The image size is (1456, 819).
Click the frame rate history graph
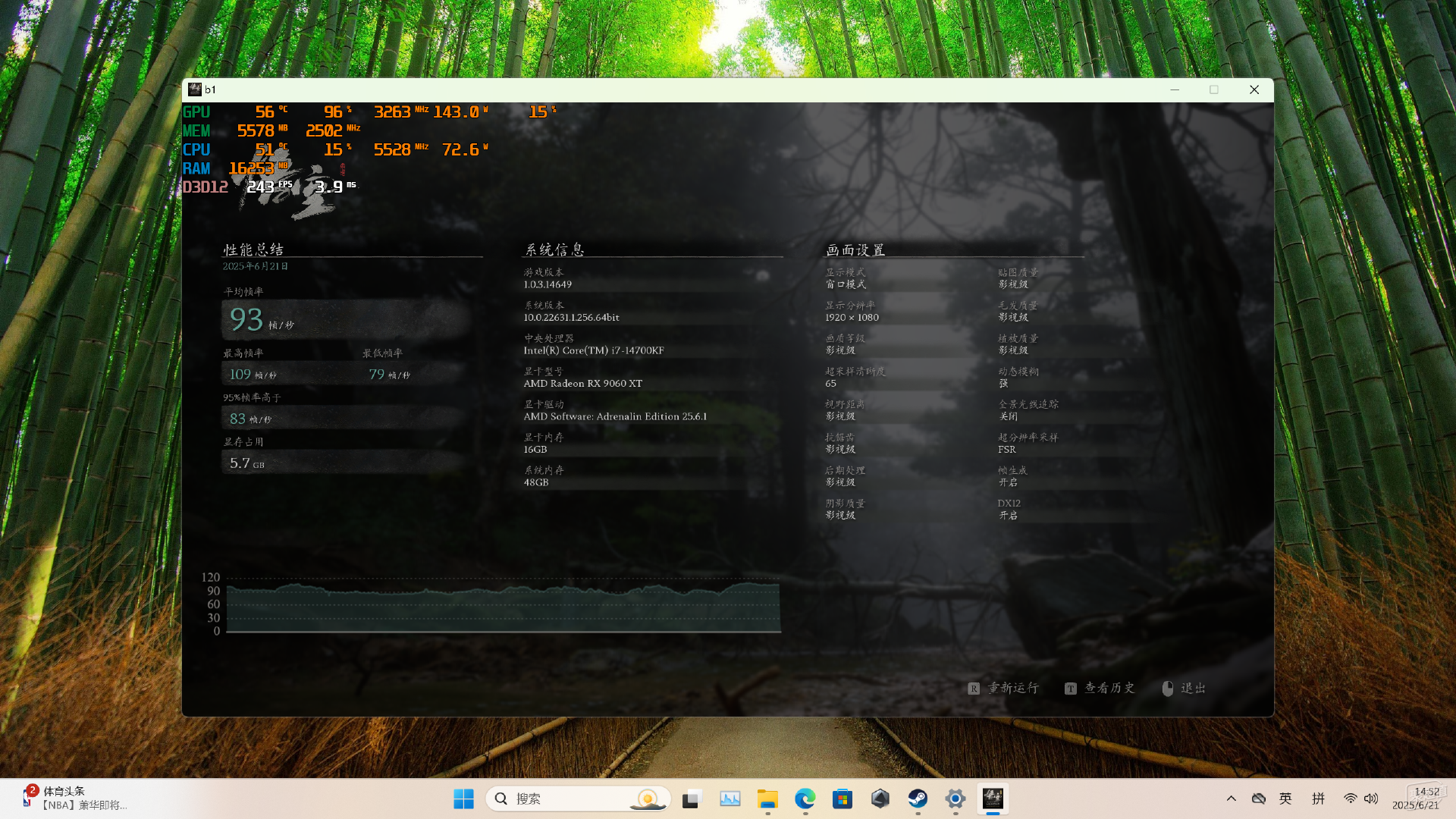504,605
